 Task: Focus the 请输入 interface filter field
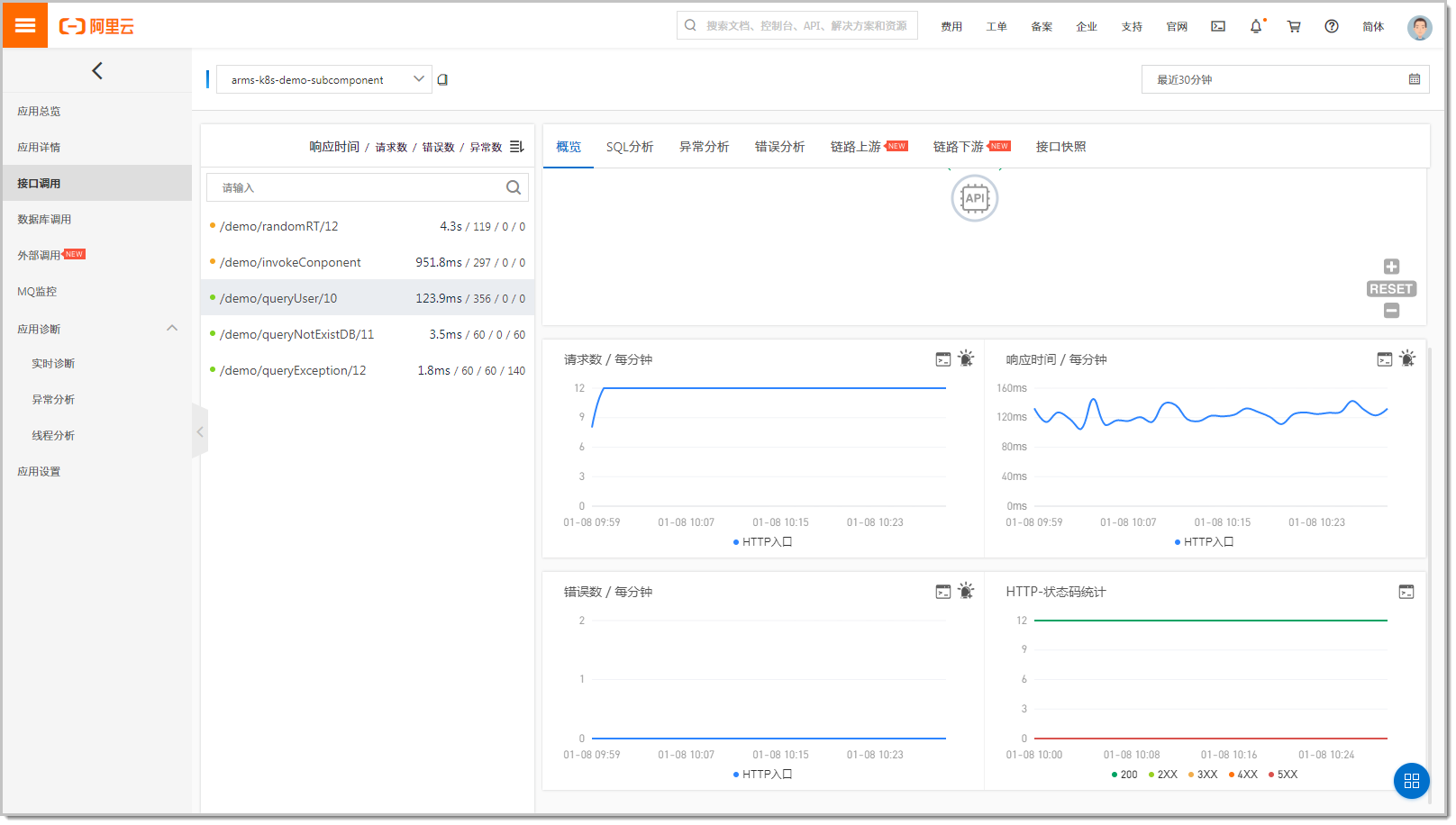[x=368, y=187]
